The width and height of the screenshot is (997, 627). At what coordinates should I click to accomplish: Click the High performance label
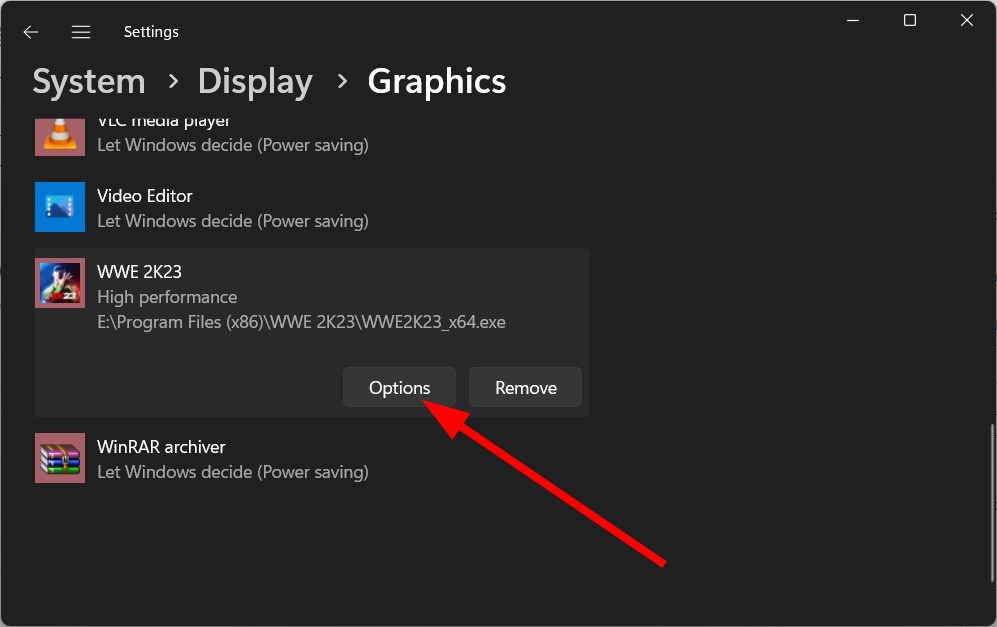point(166,296)
